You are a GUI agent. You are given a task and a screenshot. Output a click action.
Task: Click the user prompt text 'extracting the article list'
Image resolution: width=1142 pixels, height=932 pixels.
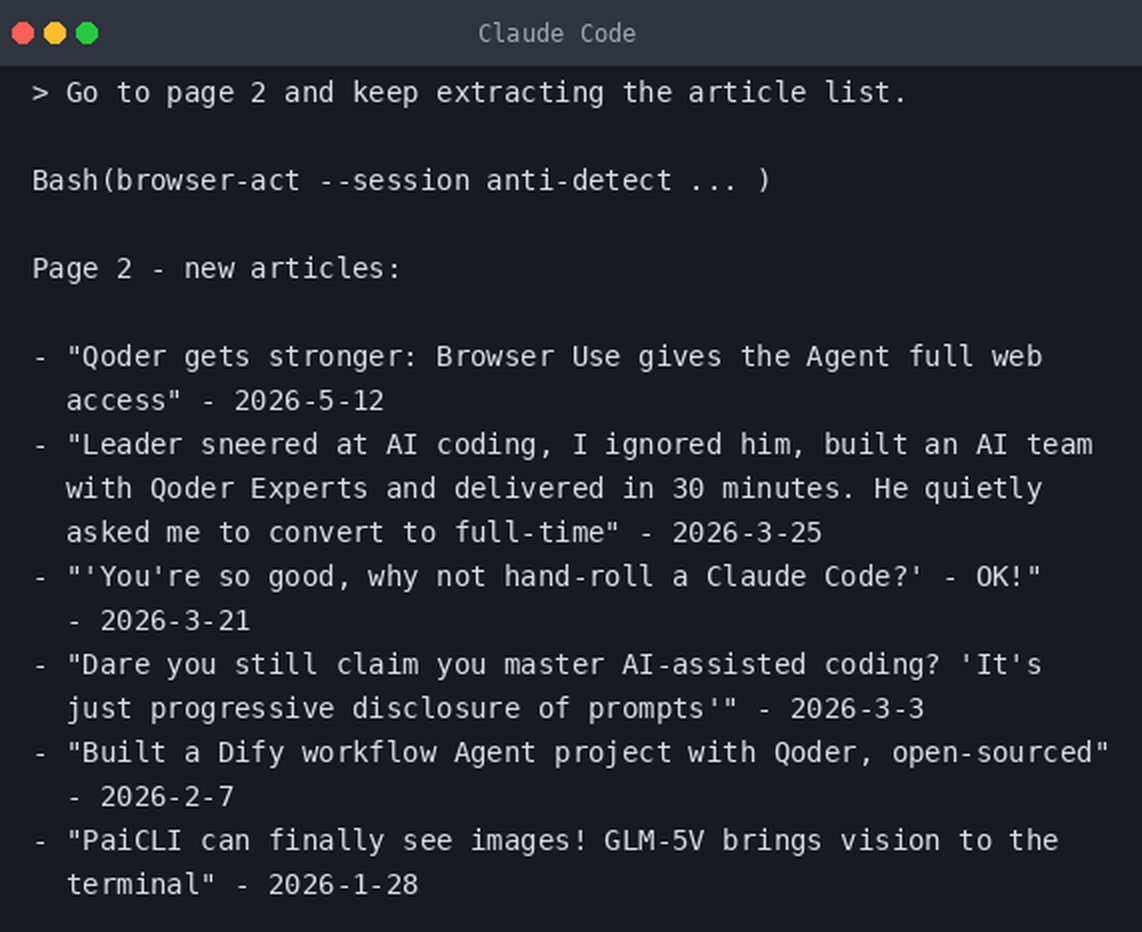[671, 93]
